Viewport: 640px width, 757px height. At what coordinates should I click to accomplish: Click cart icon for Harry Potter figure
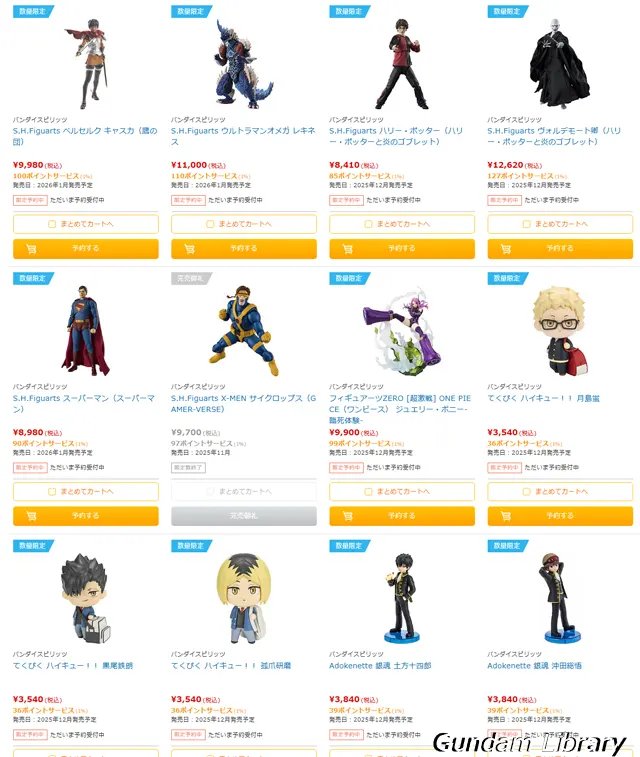pyautogui.click(x=348, y=249)
